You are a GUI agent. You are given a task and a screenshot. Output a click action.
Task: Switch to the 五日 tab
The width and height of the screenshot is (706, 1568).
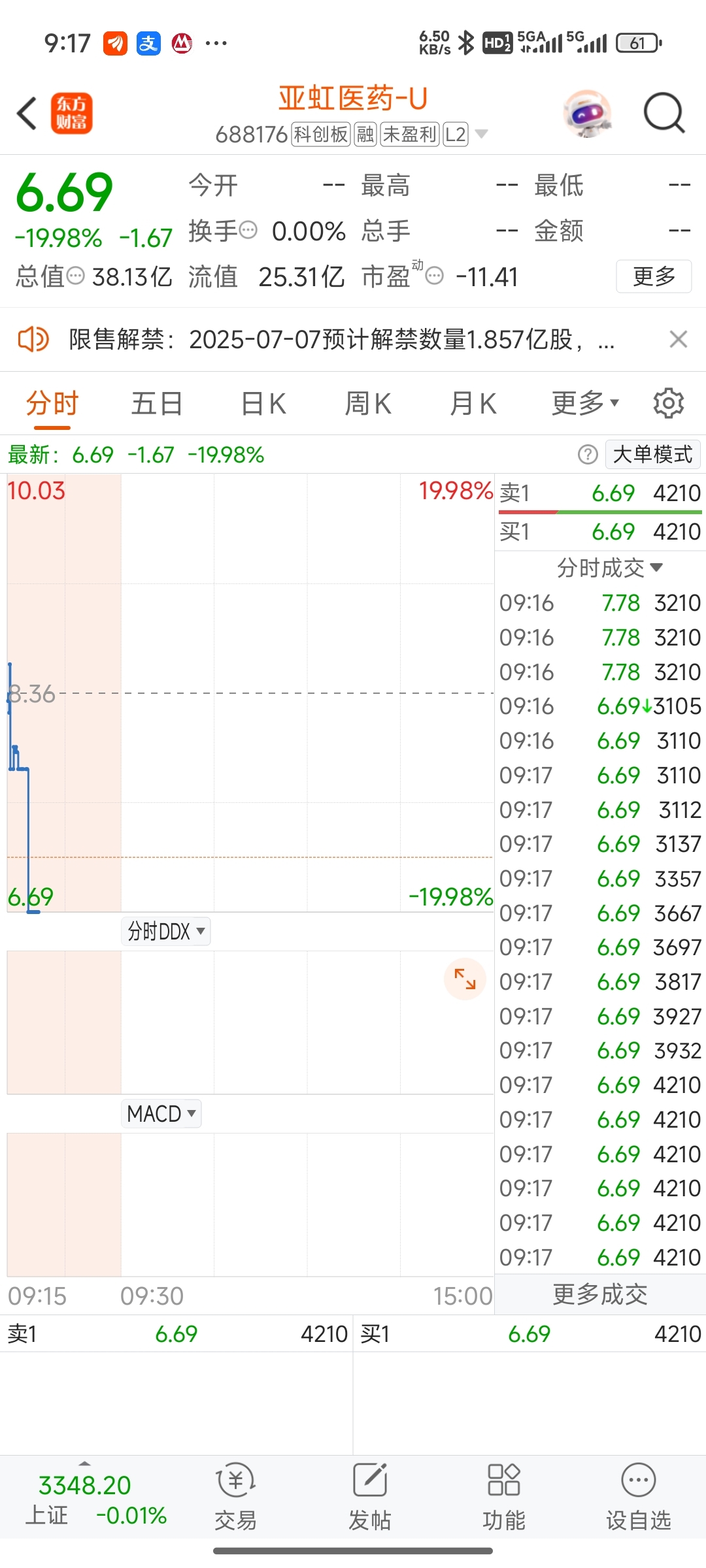pyautogui.click(x=157, y=403)
